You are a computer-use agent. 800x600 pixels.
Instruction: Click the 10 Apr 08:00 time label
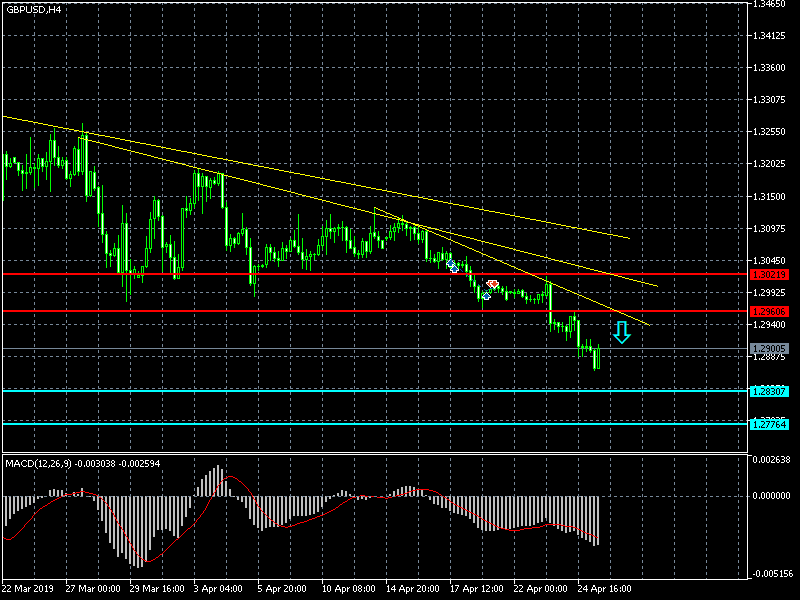click(348, 589)
